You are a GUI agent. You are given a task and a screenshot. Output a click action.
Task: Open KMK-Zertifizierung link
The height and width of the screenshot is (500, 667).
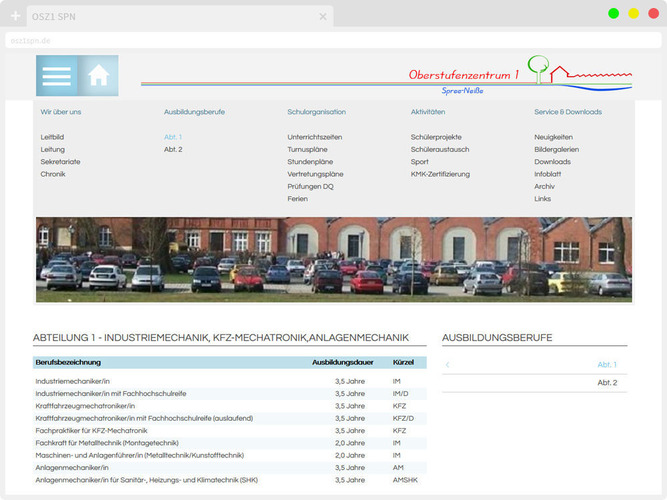[440, 174]
